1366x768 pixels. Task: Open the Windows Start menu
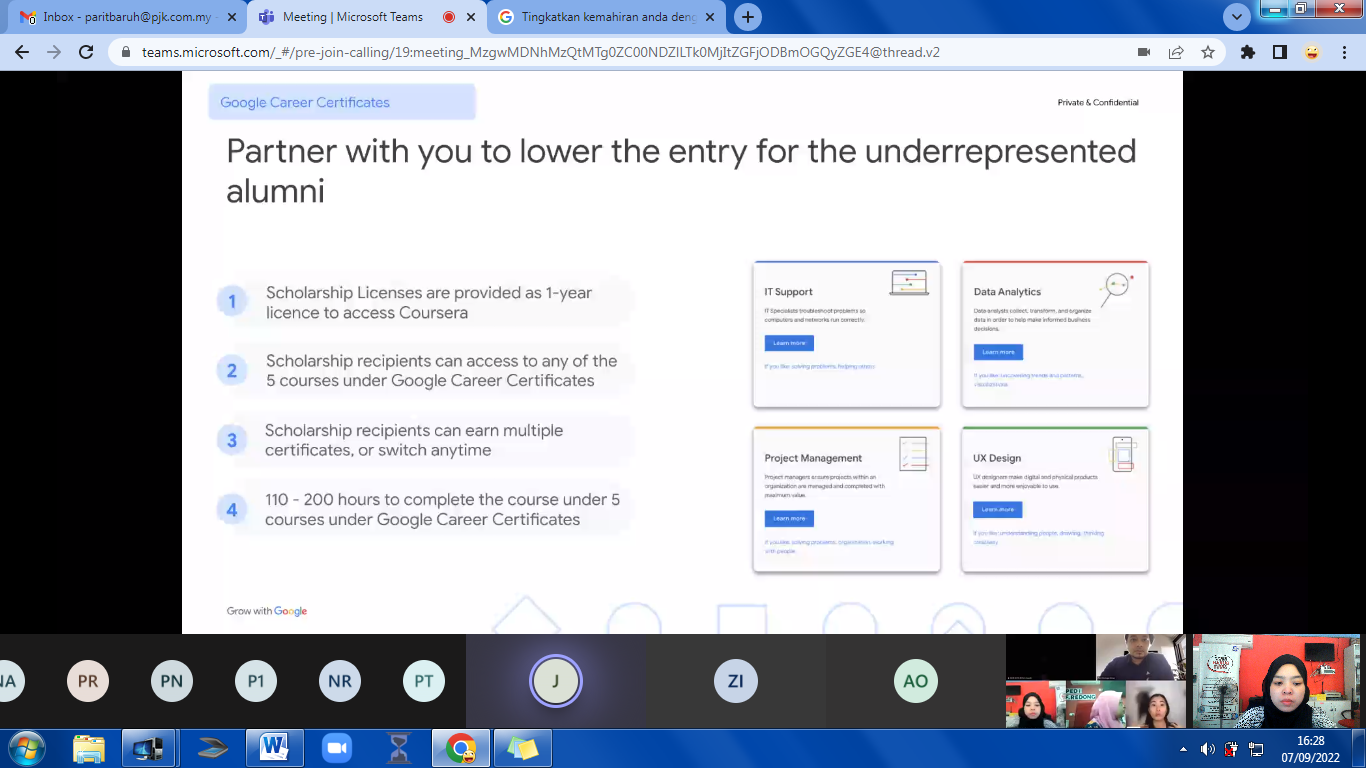(26, 748)
